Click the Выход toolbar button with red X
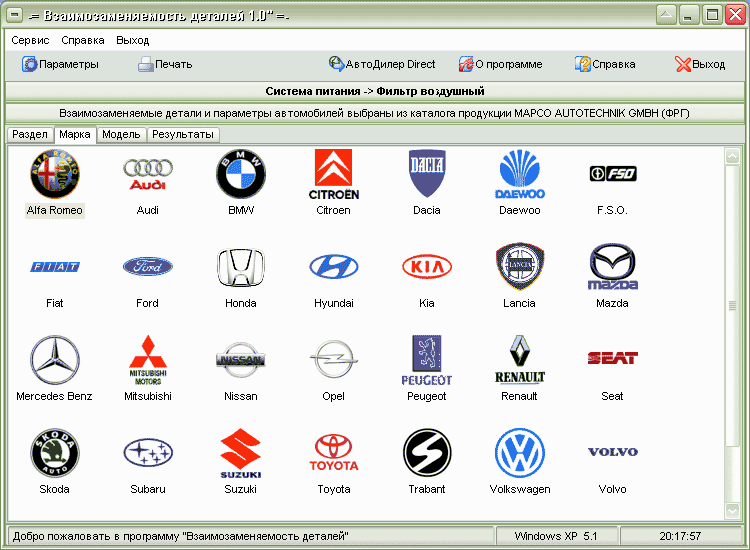Screen dimensions: 750x550 [700, 64]
